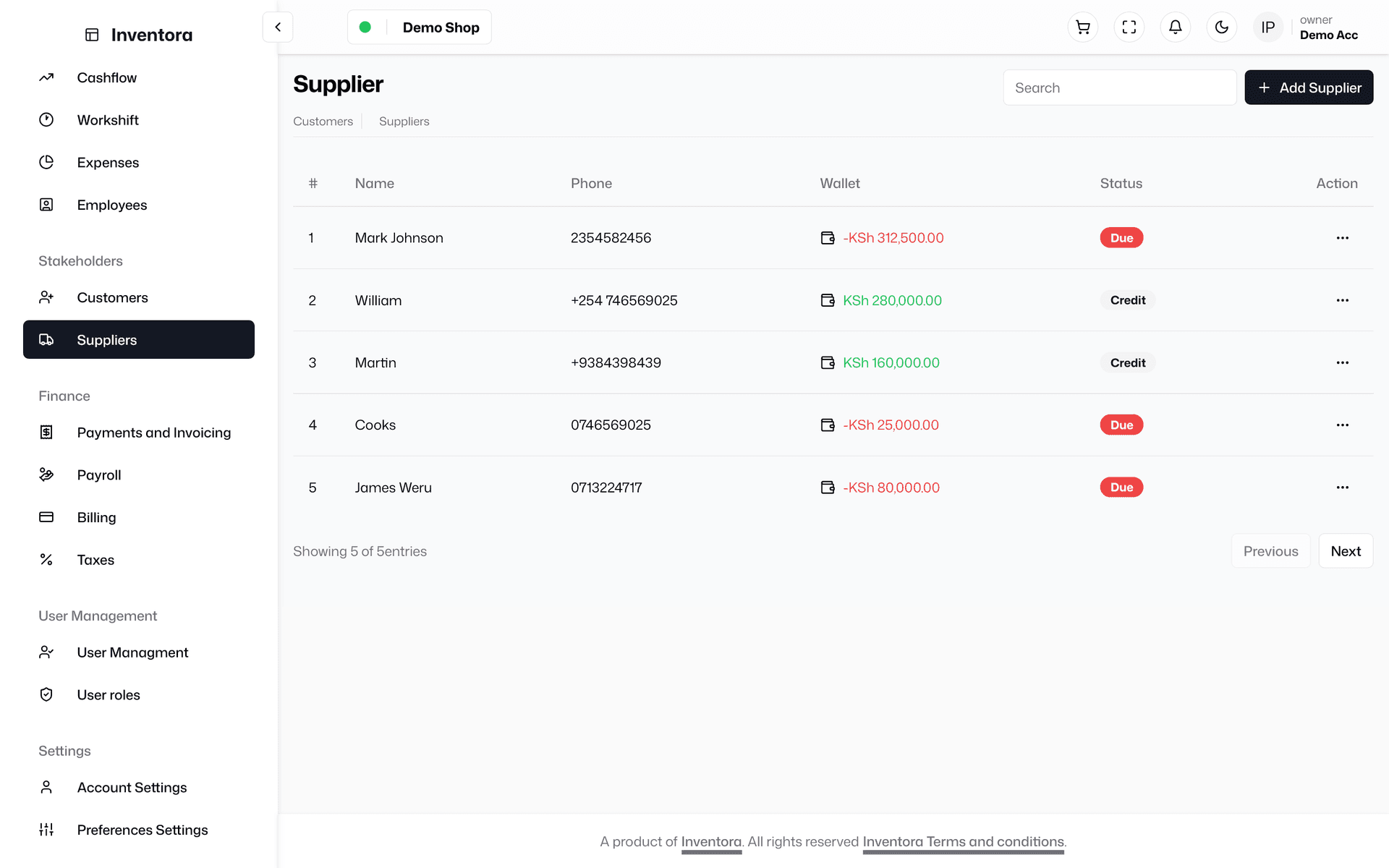Open the Inventora footer link
Screen dimensions: 1389x868
(711, 842)
